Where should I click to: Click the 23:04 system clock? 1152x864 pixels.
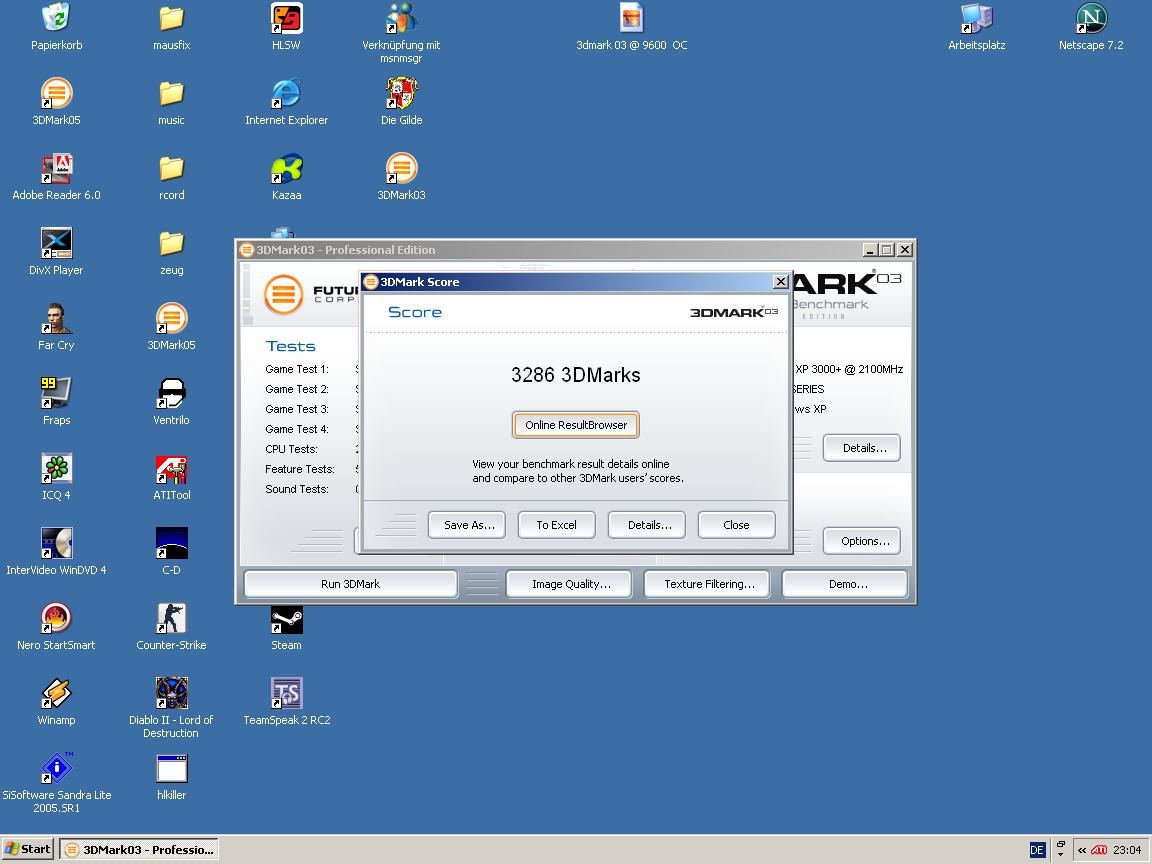1127,850
